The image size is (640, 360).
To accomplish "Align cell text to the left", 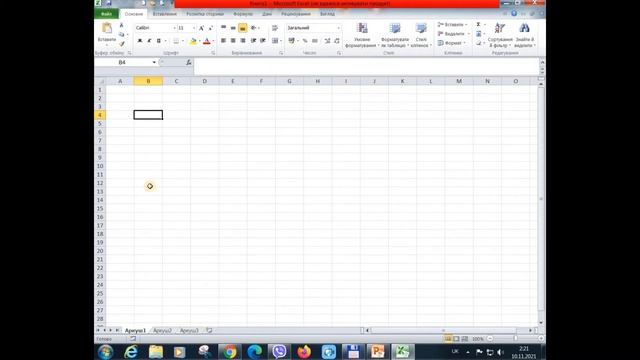I will click(x=223, y=41).
